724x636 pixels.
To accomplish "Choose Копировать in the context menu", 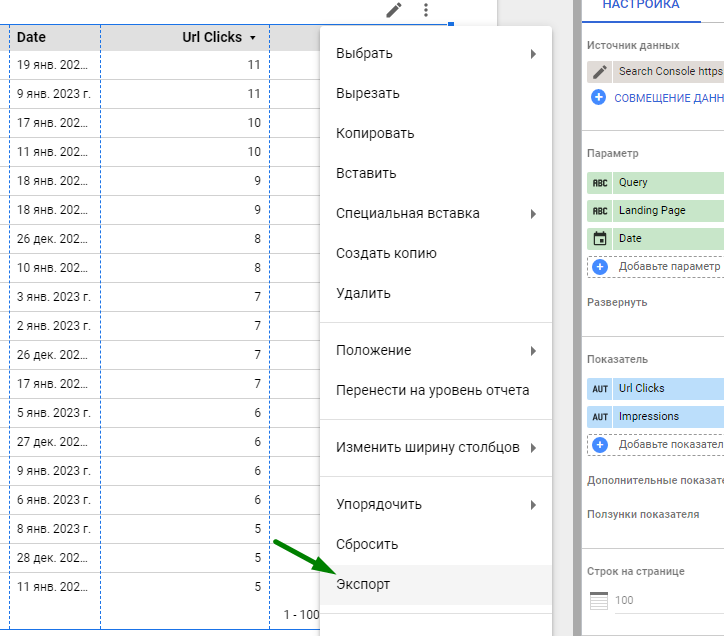I will (375, 134).
